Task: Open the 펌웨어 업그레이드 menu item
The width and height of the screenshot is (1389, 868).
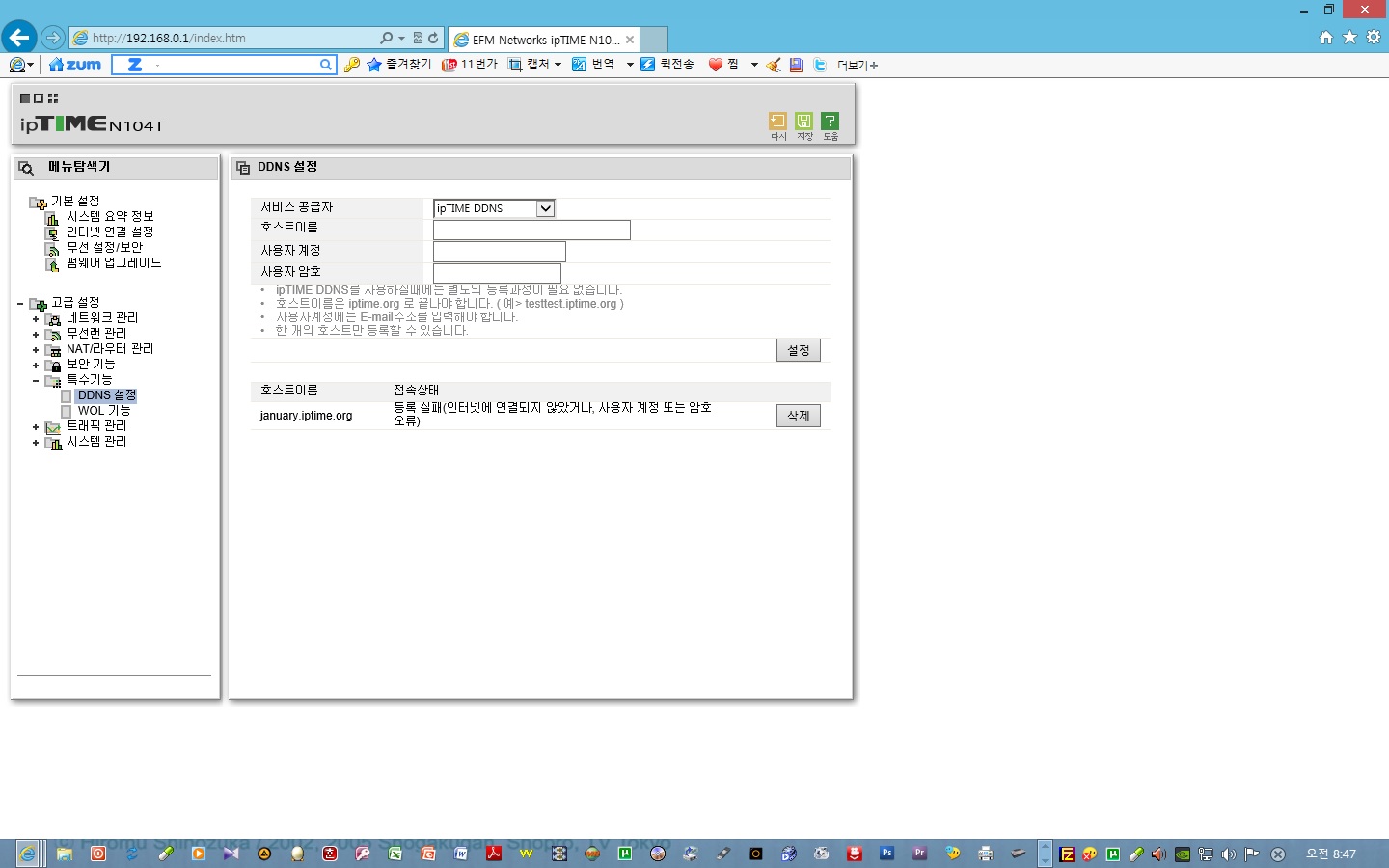Action: click(114, 262)
